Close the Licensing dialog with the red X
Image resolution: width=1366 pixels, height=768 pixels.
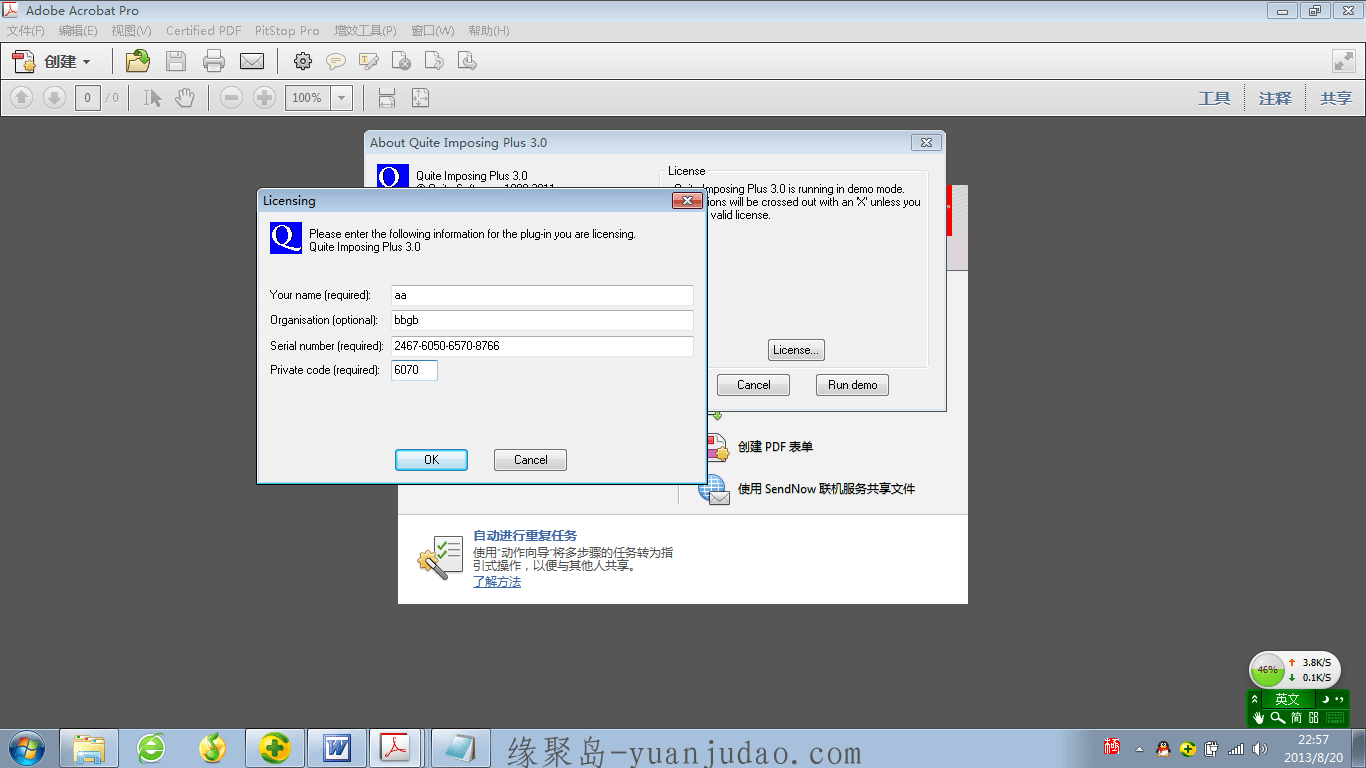point(686,201)
